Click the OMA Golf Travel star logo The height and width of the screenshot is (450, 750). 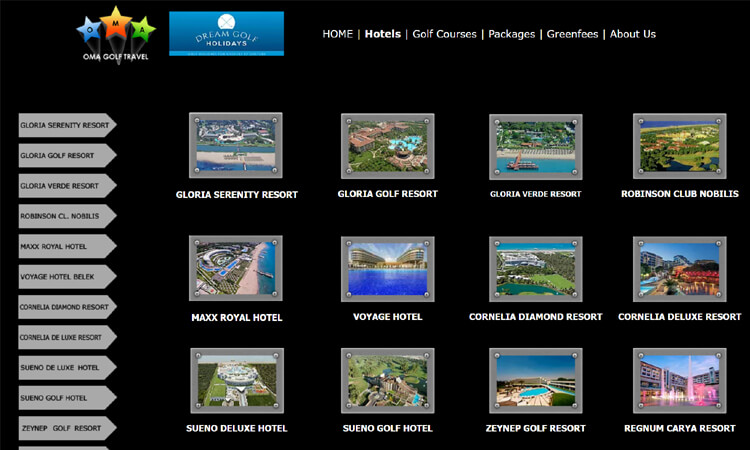click(x=116, y=34)
